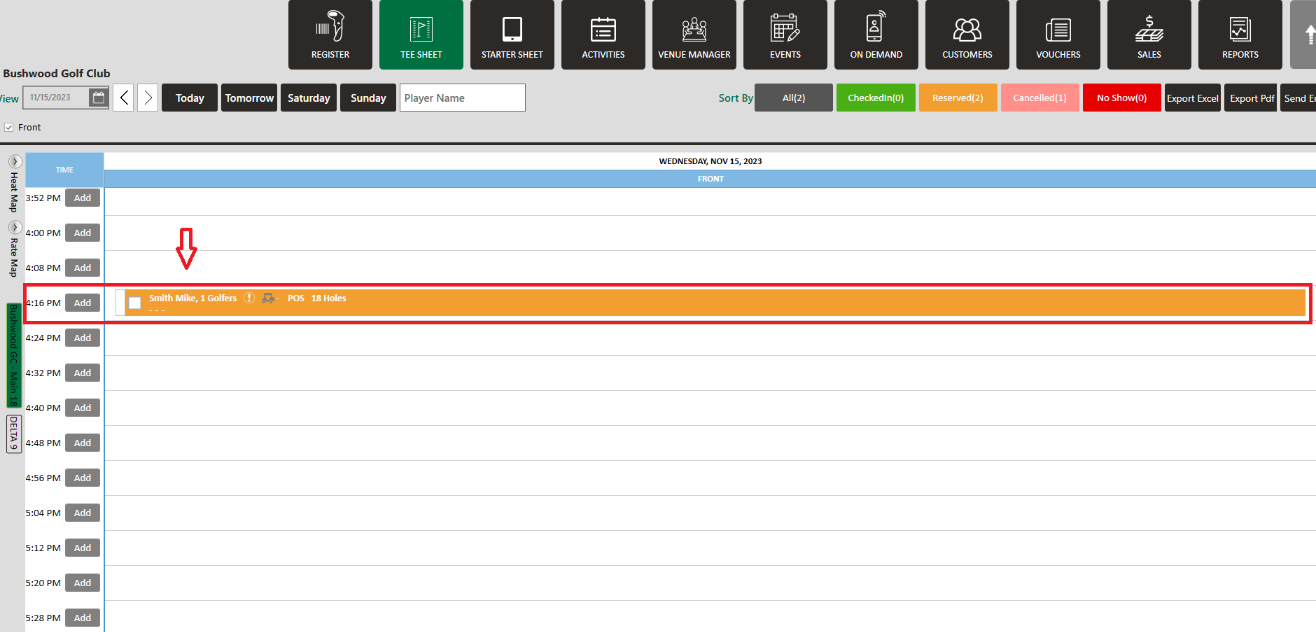1316x632 pixels.
Task: Open the Sales module
Action: [x=1149, y=35]
